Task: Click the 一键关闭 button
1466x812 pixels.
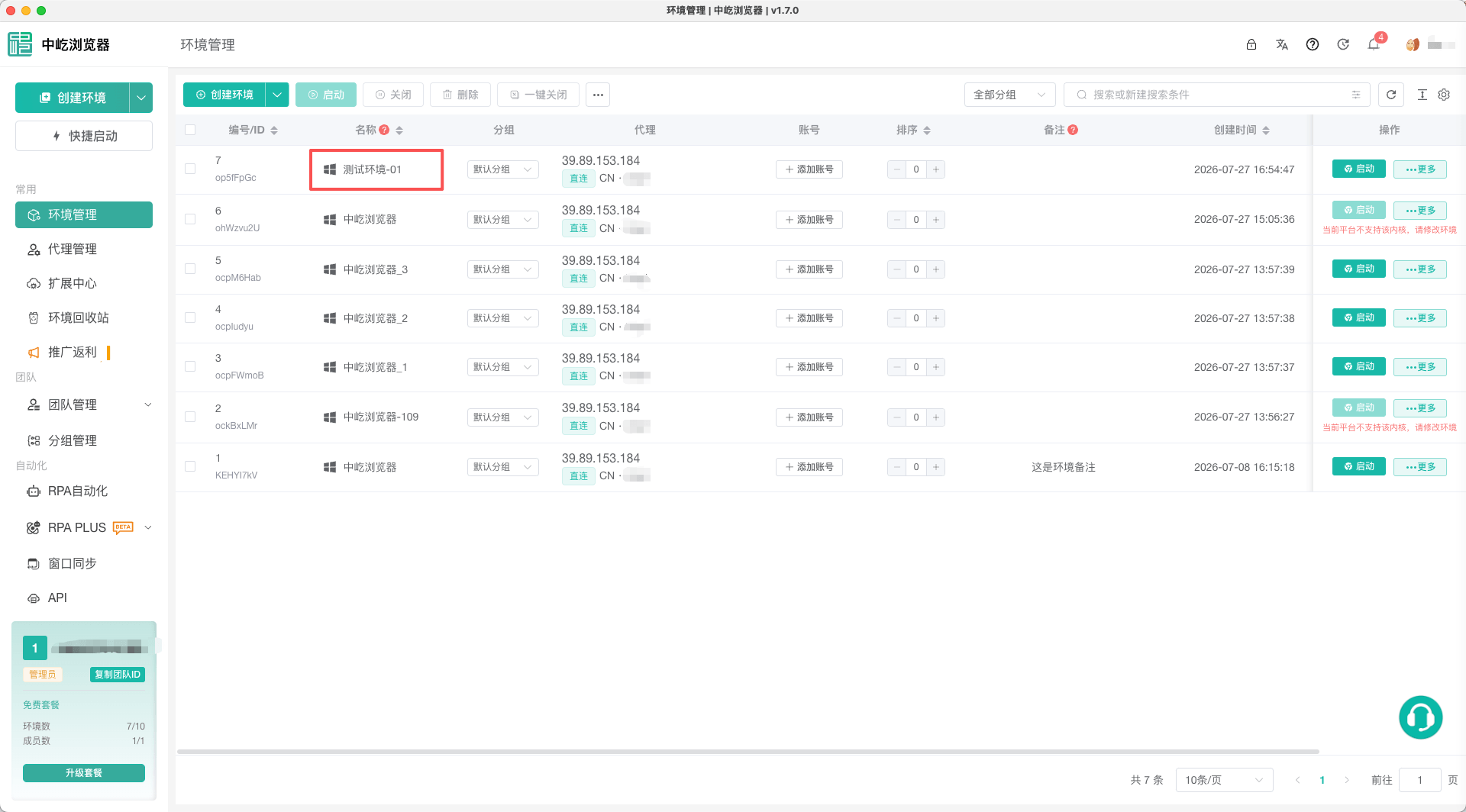Action: 538,95
